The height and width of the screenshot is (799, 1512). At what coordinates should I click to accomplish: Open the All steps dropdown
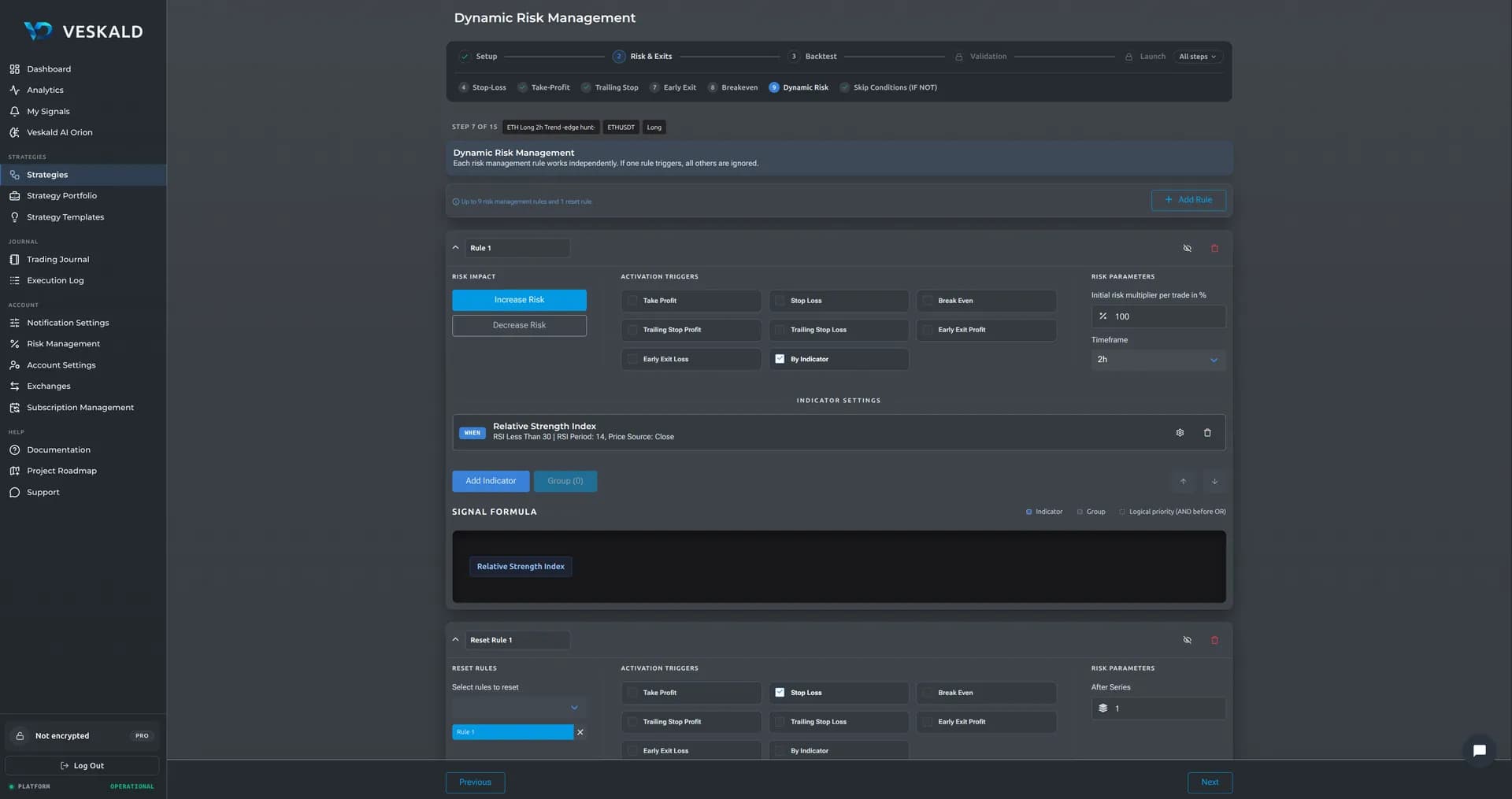coord(1197,57)
